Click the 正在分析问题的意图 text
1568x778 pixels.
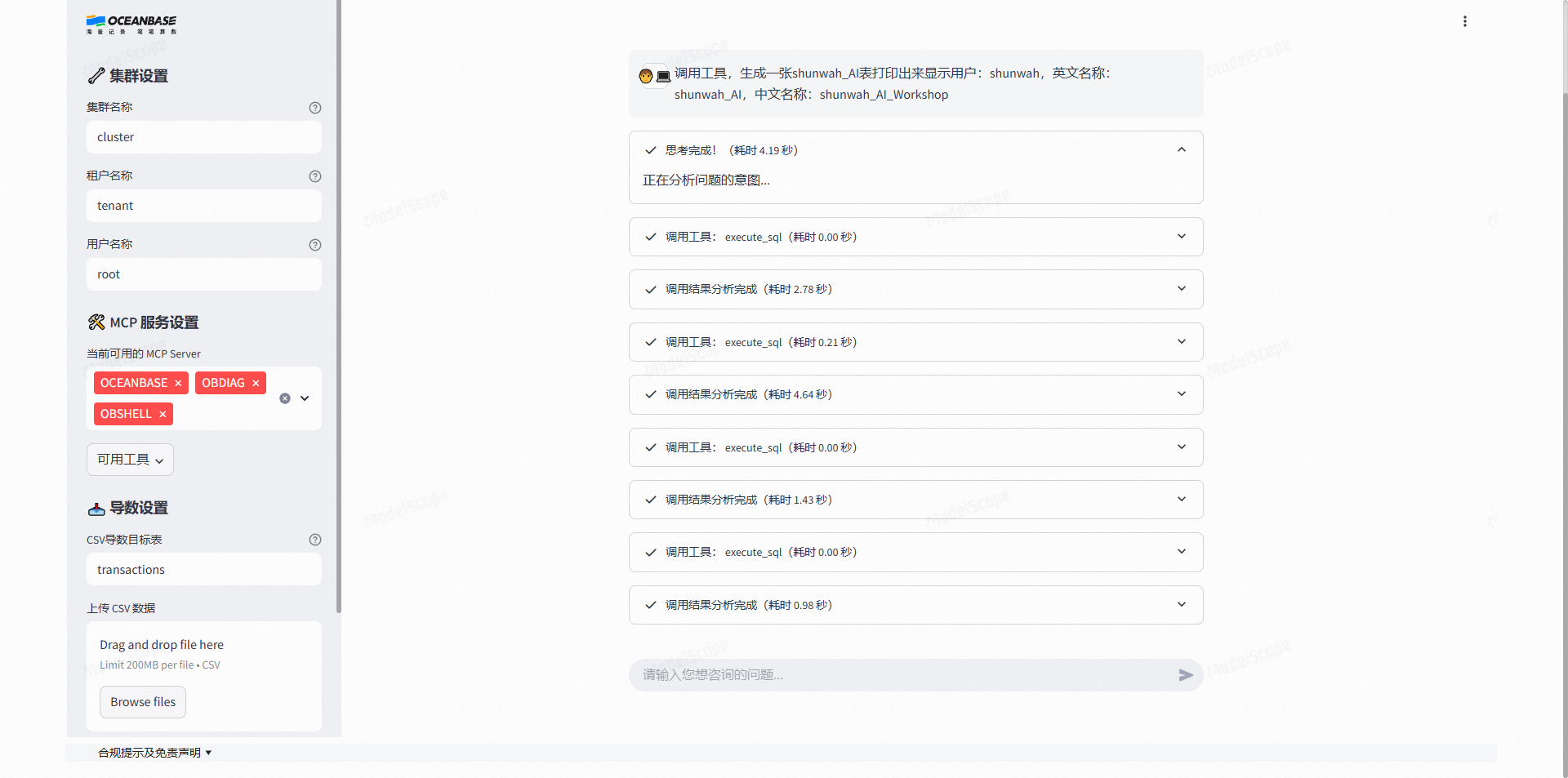point(706,180)
